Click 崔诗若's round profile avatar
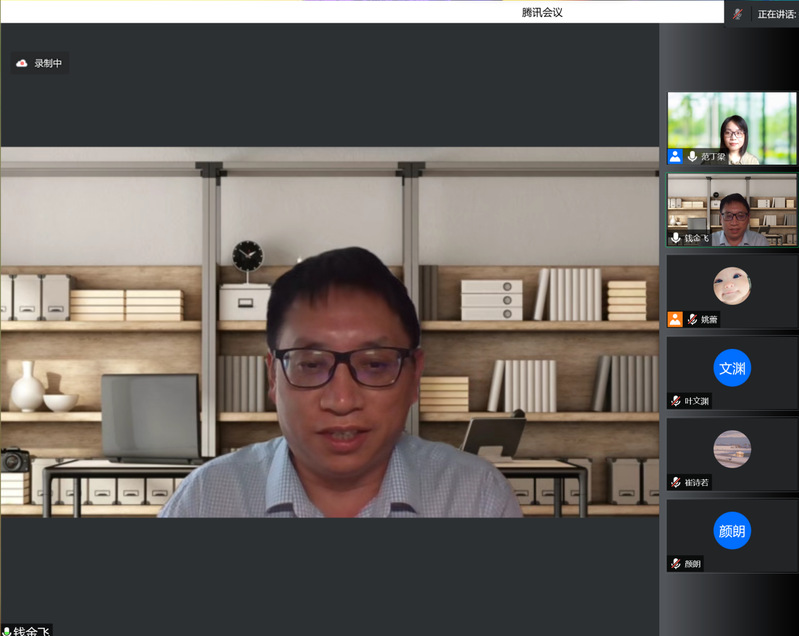This screenshot has height=636, width=799. 732,449
